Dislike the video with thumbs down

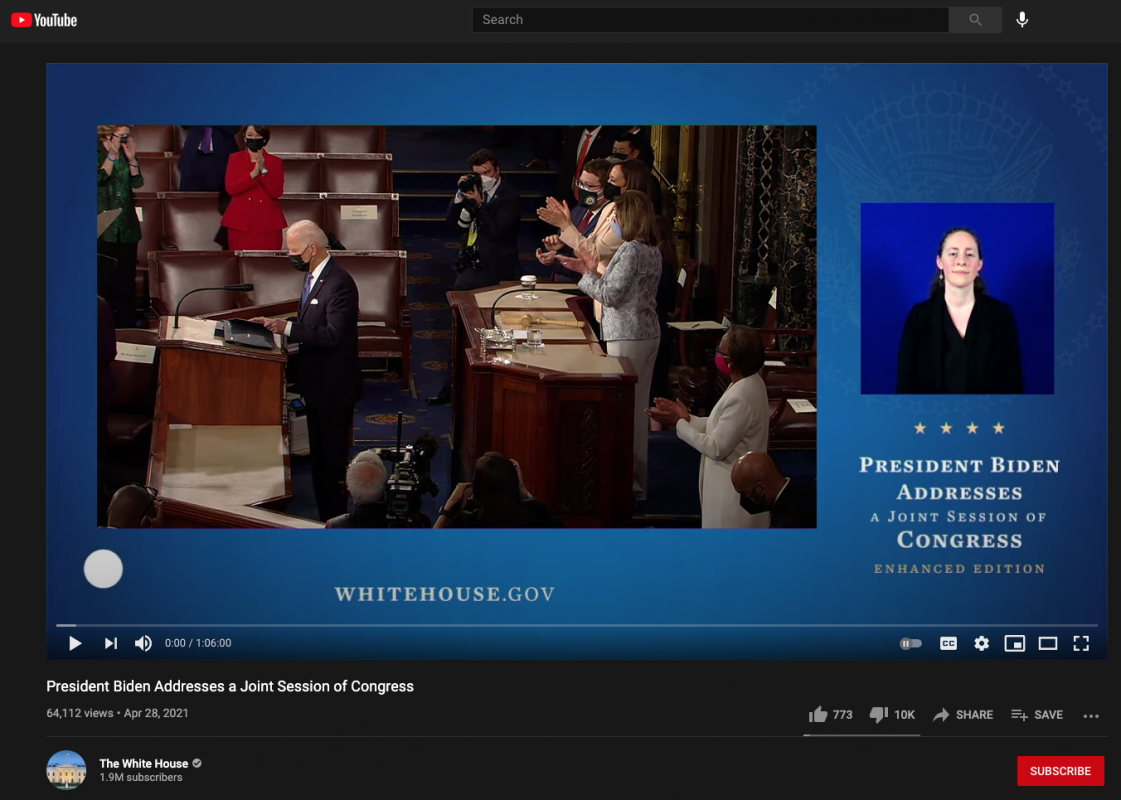coord(892,715)
